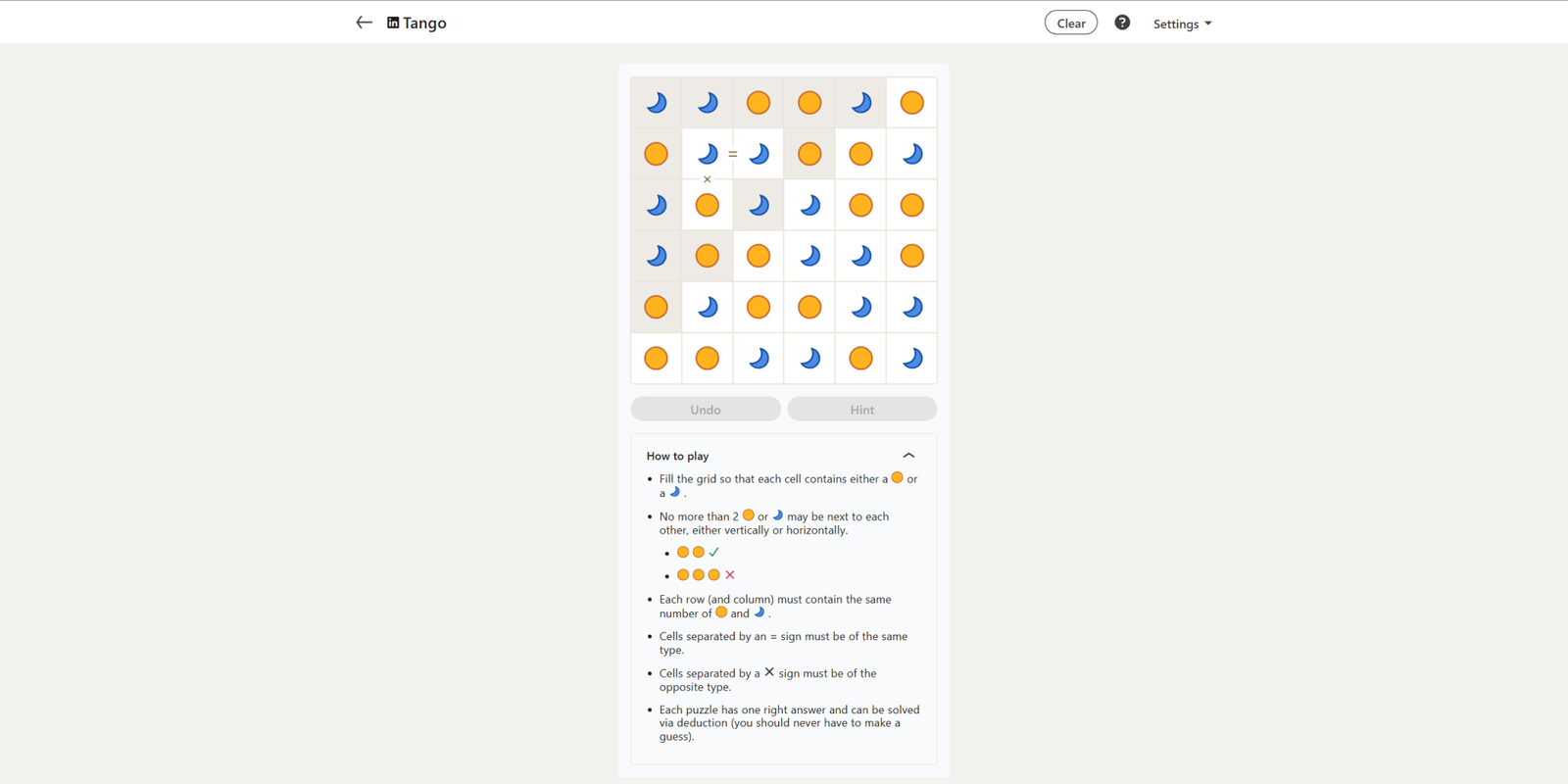Viewport: 1568px width, 784px height.
Task: Toggle the moon right of the equals sign
Action: 759,154
